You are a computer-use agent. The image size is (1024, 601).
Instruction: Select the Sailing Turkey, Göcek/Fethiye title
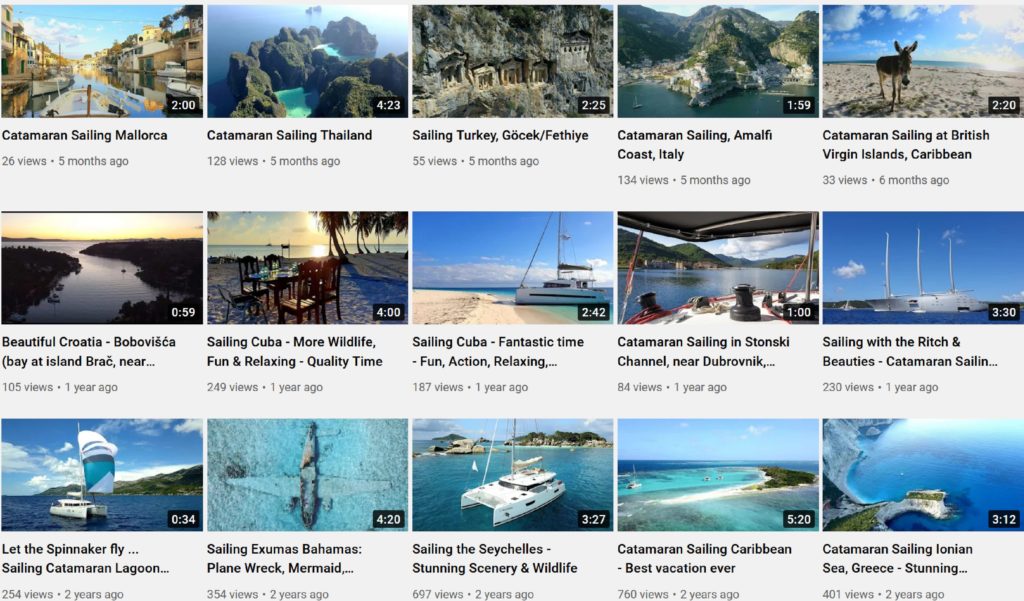pyautogui.click(x=500, y=135)
